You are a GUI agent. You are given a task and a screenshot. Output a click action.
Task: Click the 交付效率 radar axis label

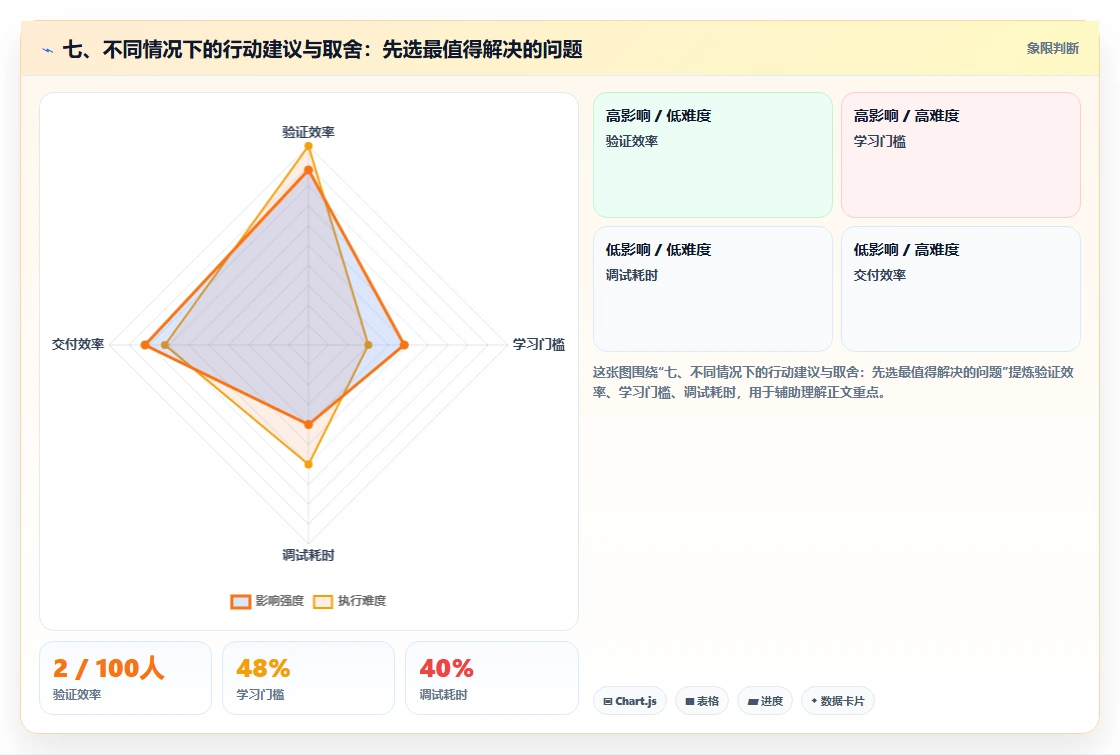(78, 344)
